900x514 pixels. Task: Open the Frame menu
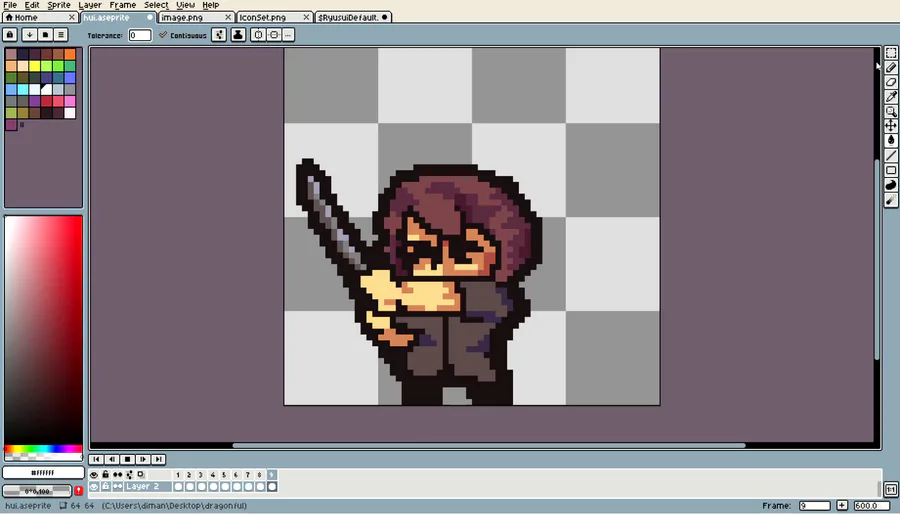click(122, 5)
